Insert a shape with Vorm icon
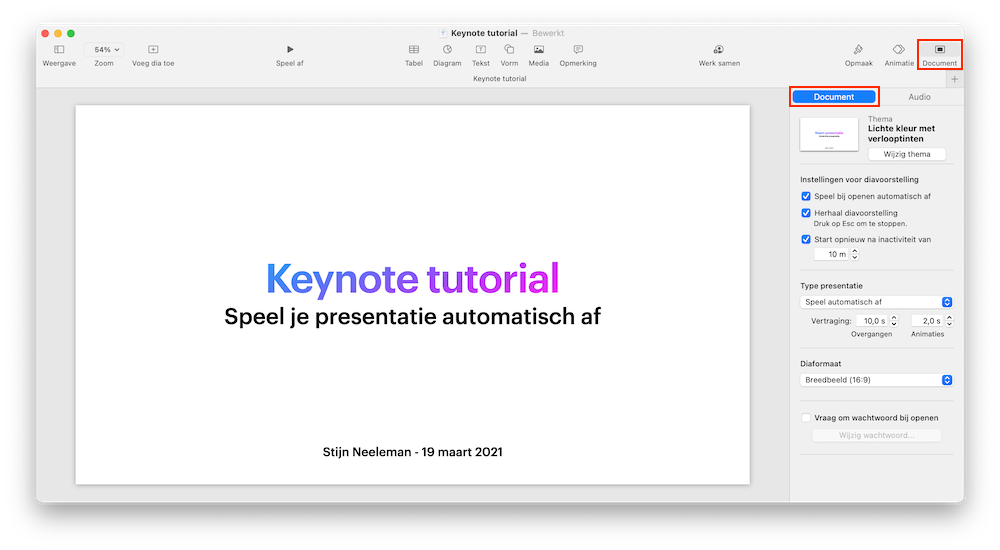 coord(509,50)
